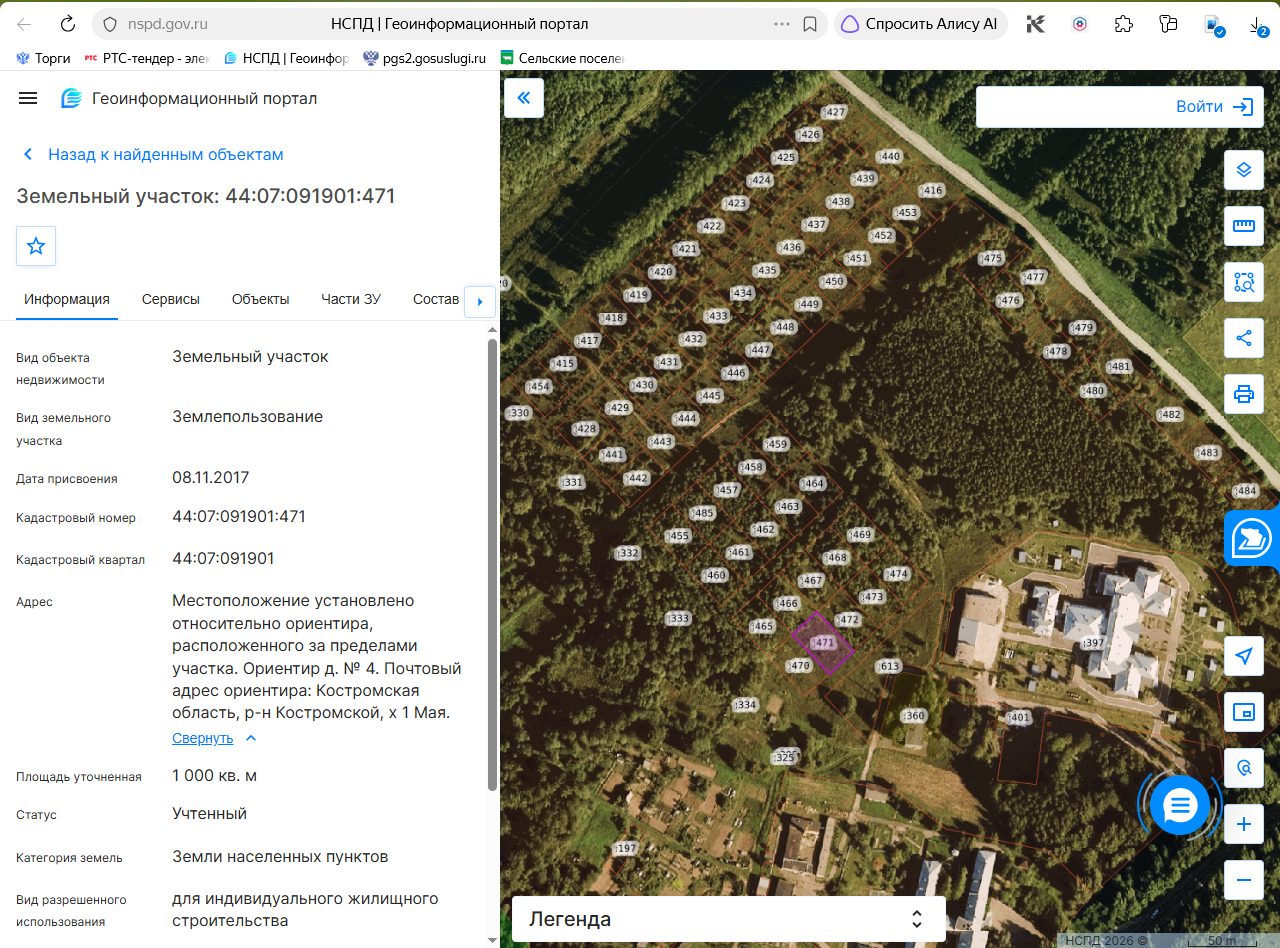Viewport: 1280px width, 948px height.
Task: Open the Торги bookmark
Action: [43, 58]
